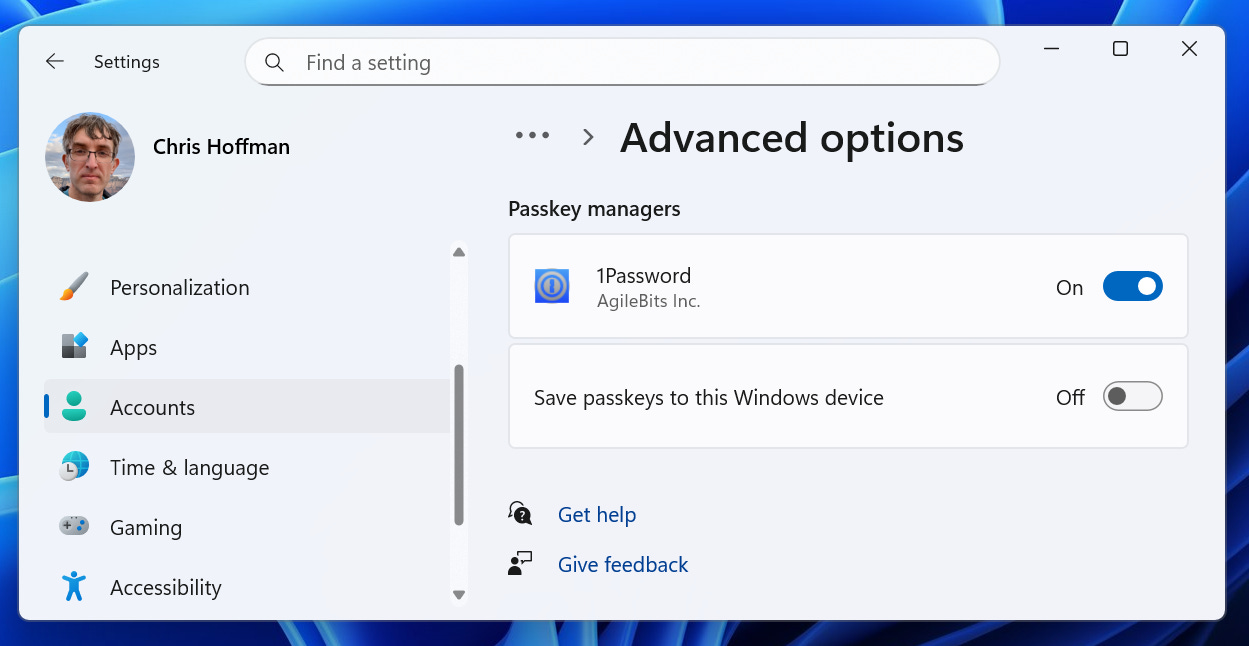The height and width of the screenshot is (646, 1249).
Task: Open the breadcrumb ellipsis menu
Action: pos(532,137)
